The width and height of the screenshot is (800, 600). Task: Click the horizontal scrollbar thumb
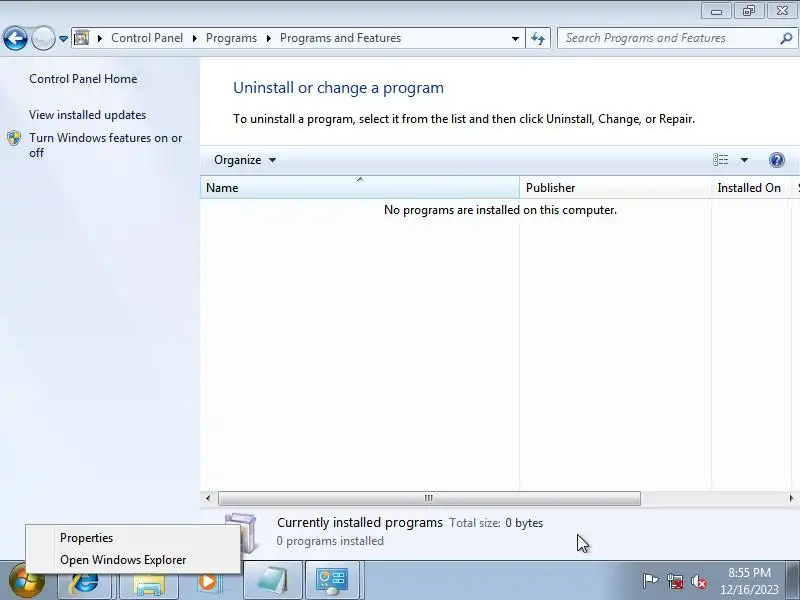pos(429,498)
